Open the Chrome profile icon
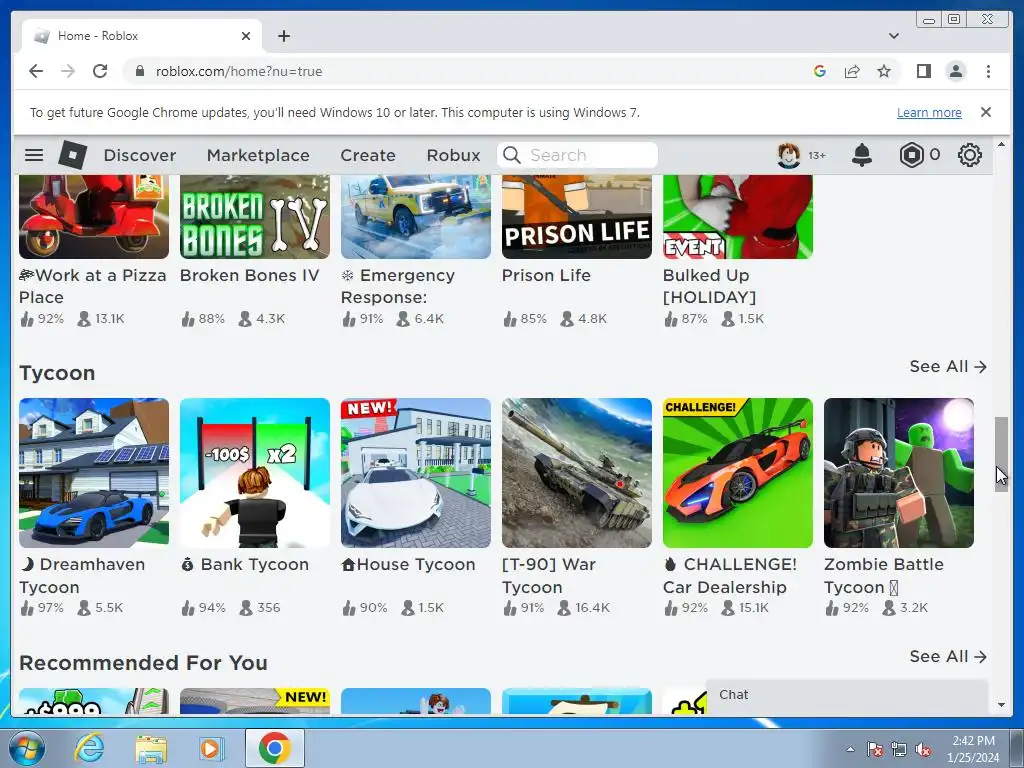Viewport: 1024px width, 768px height. (956, 71)
